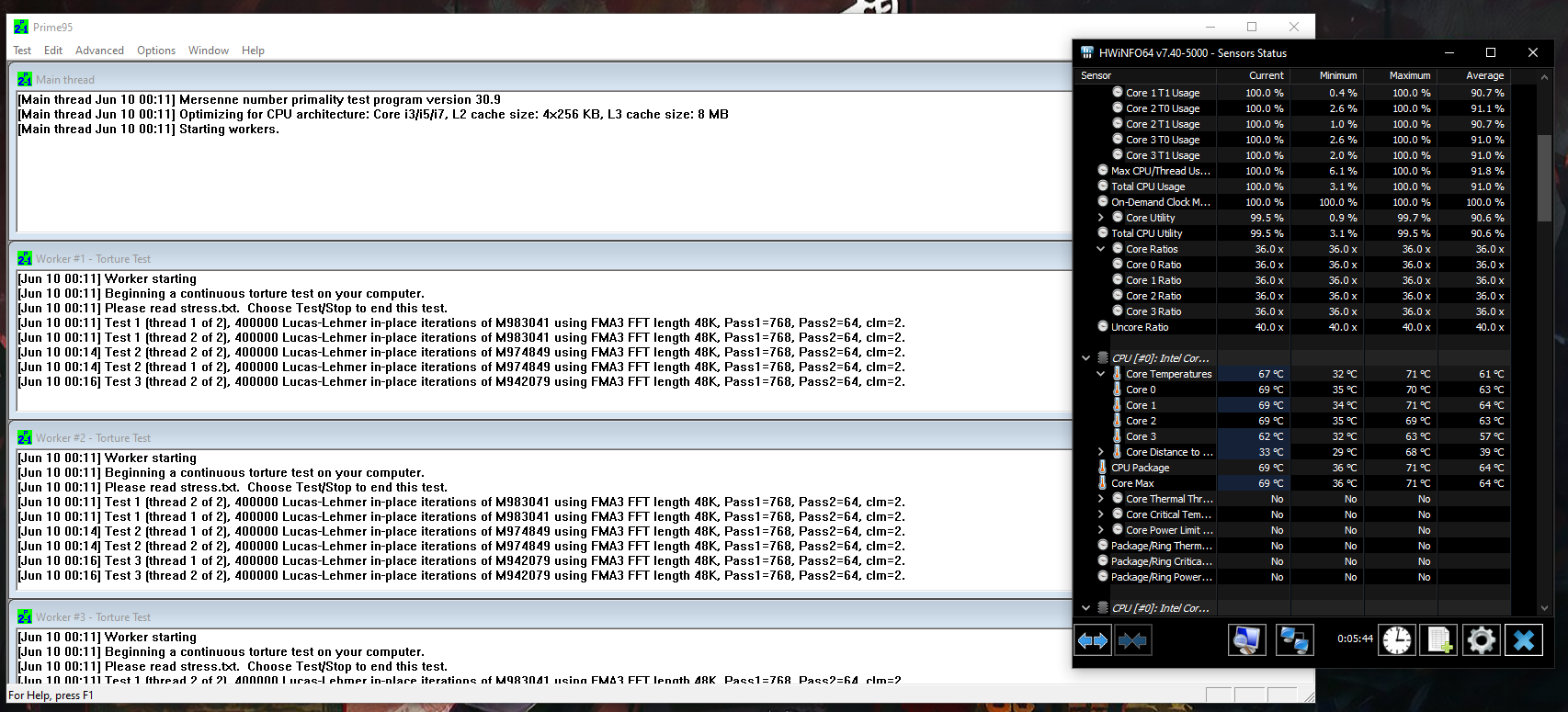Open the Window menu in Prime95
Image resolution: width=1568 pixels, height=712 pixels.
[x=209, y=51]
